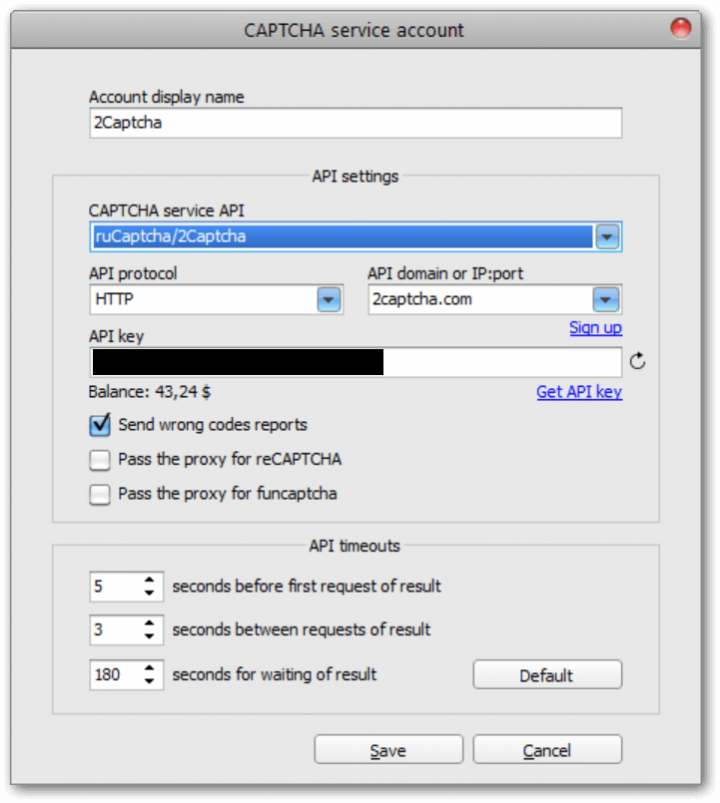Increase seconds between requests value
Screen dimensions: 720x803
coord(149,623)
